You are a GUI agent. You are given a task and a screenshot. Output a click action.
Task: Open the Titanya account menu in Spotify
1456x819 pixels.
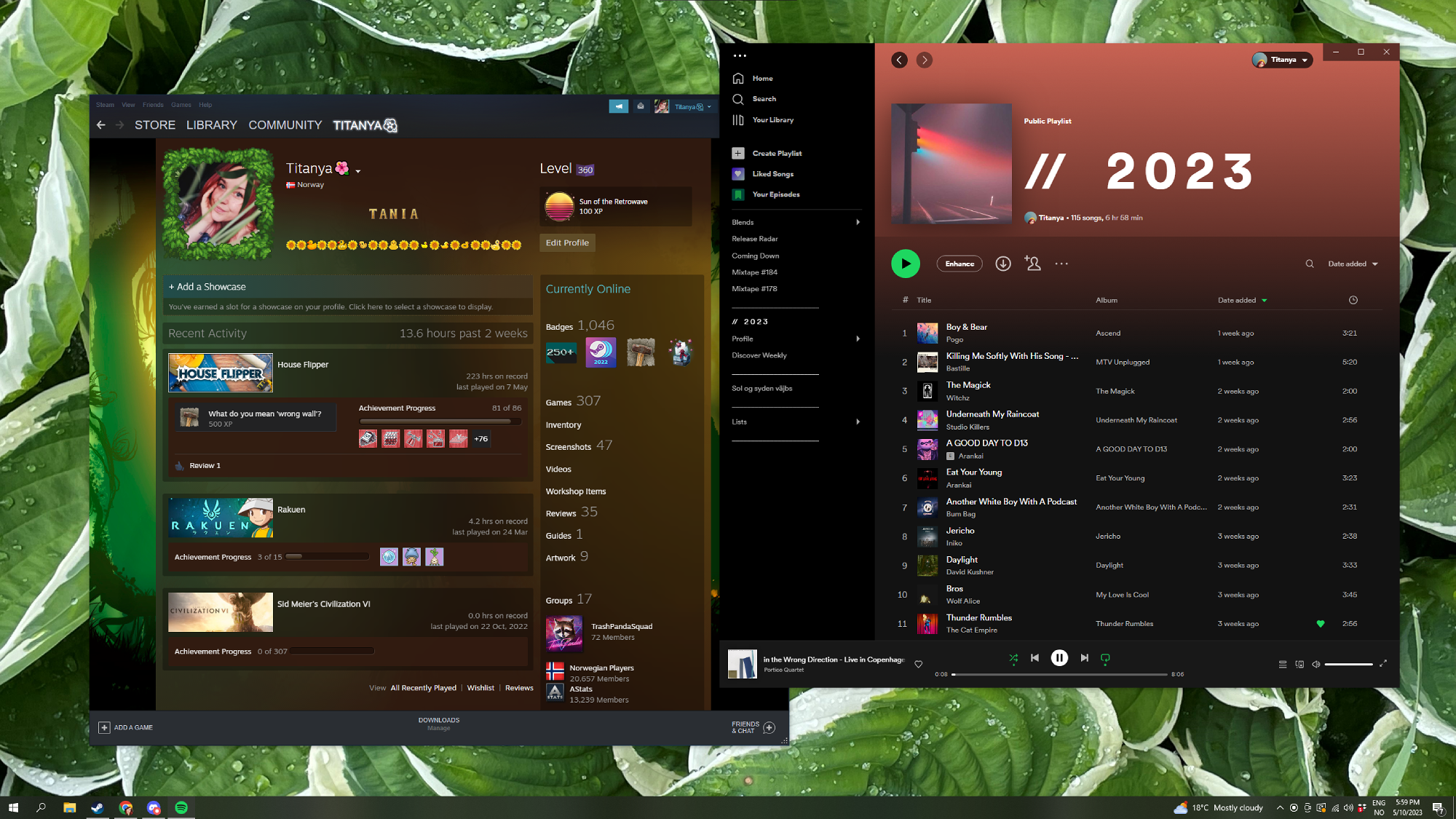tap(1282, 60)
